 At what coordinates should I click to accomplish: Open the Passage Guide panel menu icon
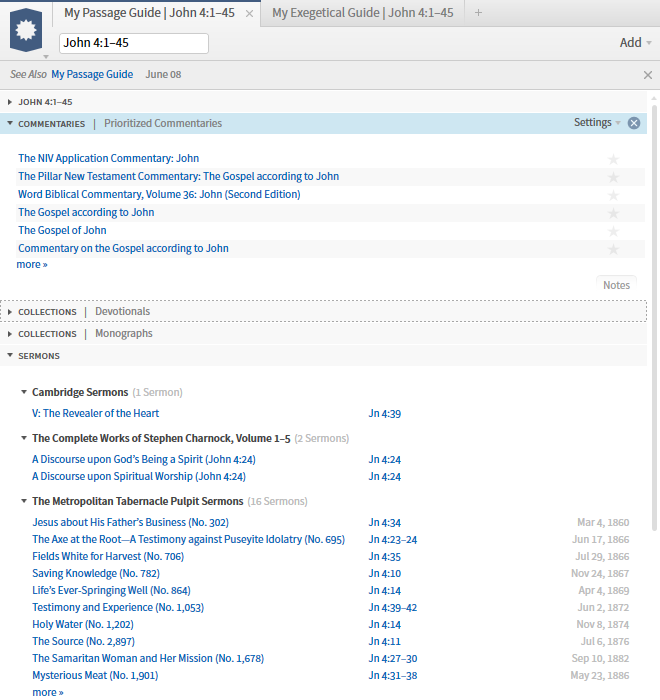[26, 30]
